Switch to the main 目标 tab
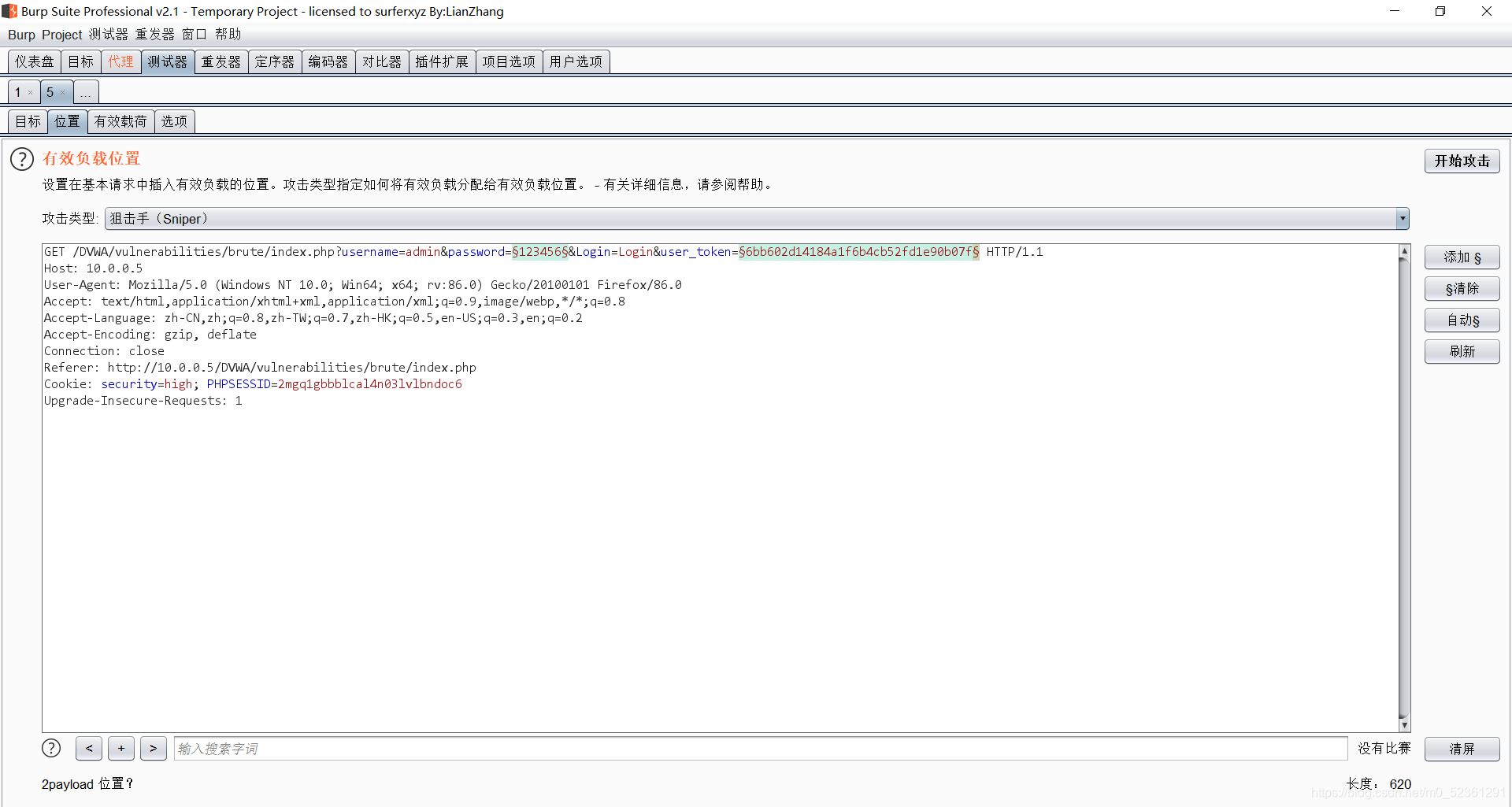Image resolution: width=1512 pixels, height=807 pixels. [80, 61]
